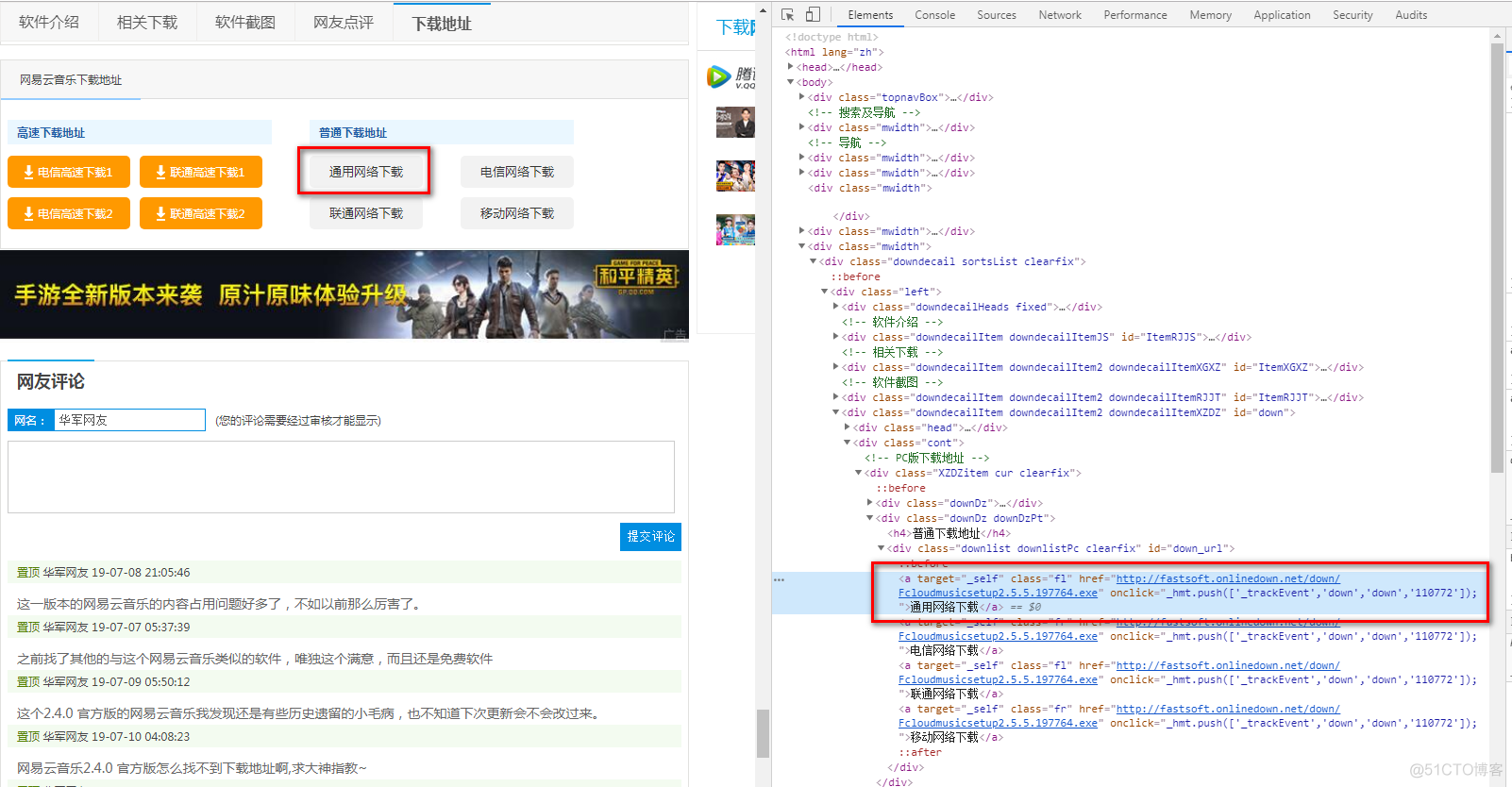This screenshot has width=1512, height=787.
Task: Expand the head element node
Action: click(791, 67)
